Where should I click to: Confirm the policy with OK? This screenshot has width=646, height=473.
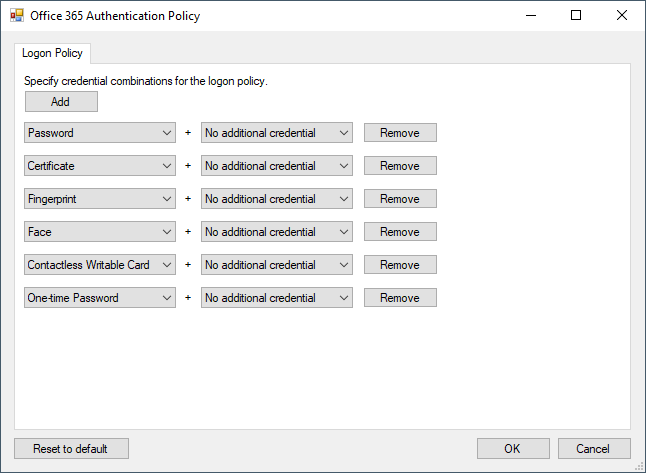click(x=513, y=448)
